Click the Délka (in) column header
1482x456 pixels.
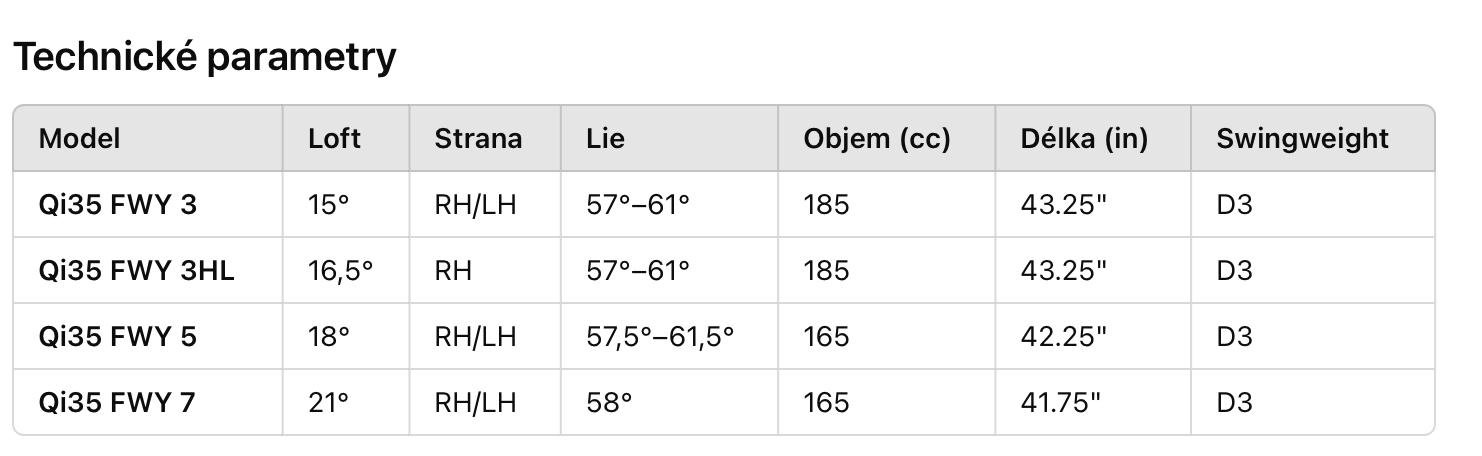tap(1084, 138)
